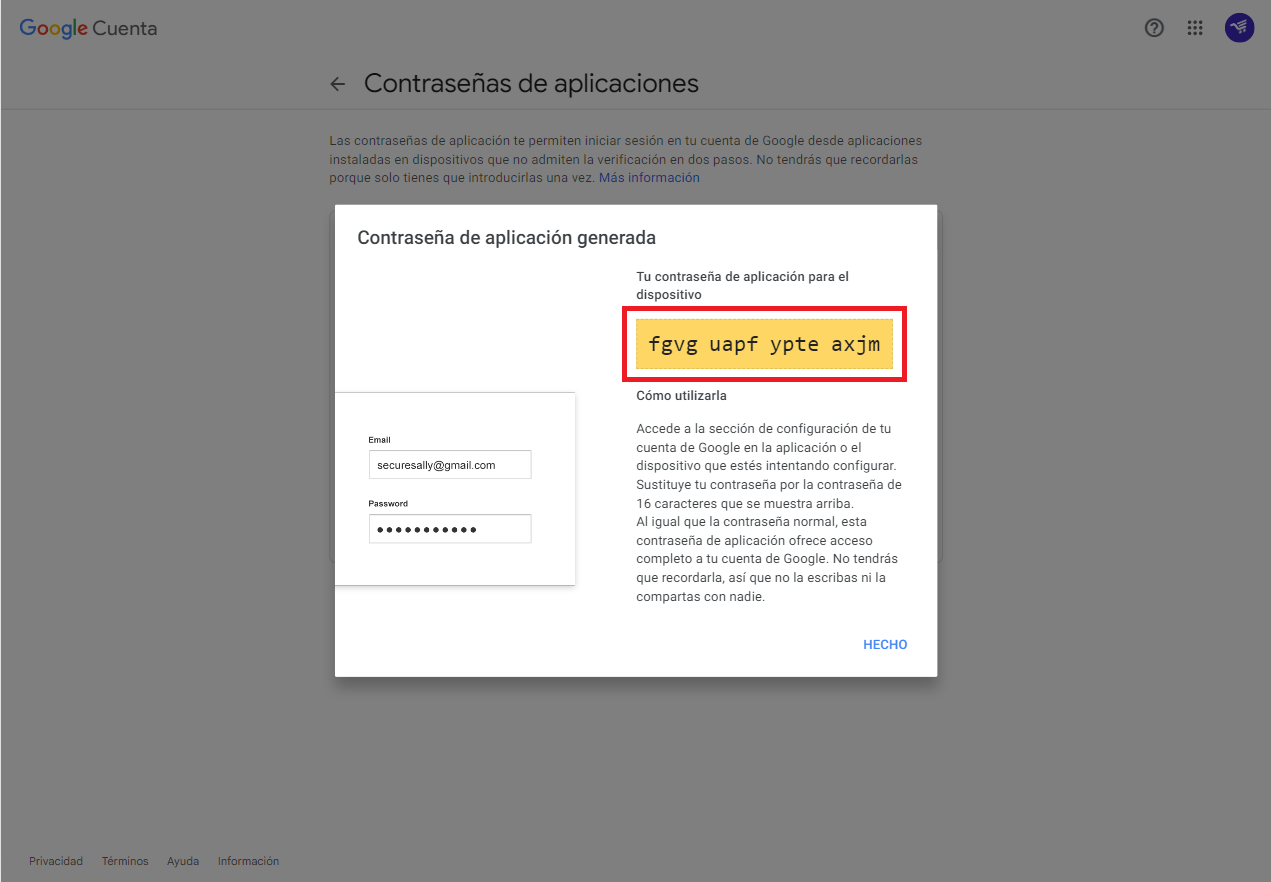Click the generated app password box

(764, 344)
